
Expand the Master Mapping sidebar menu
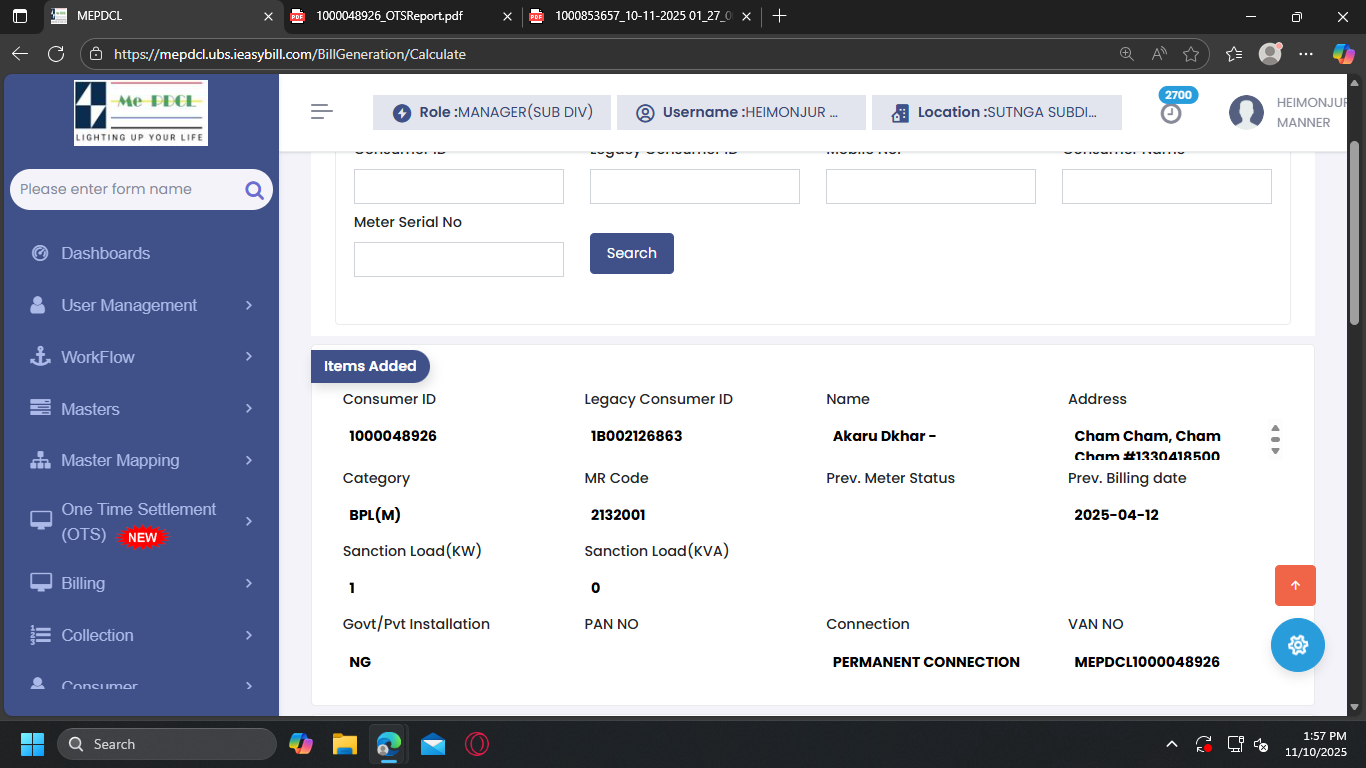(x=141, y=460)
